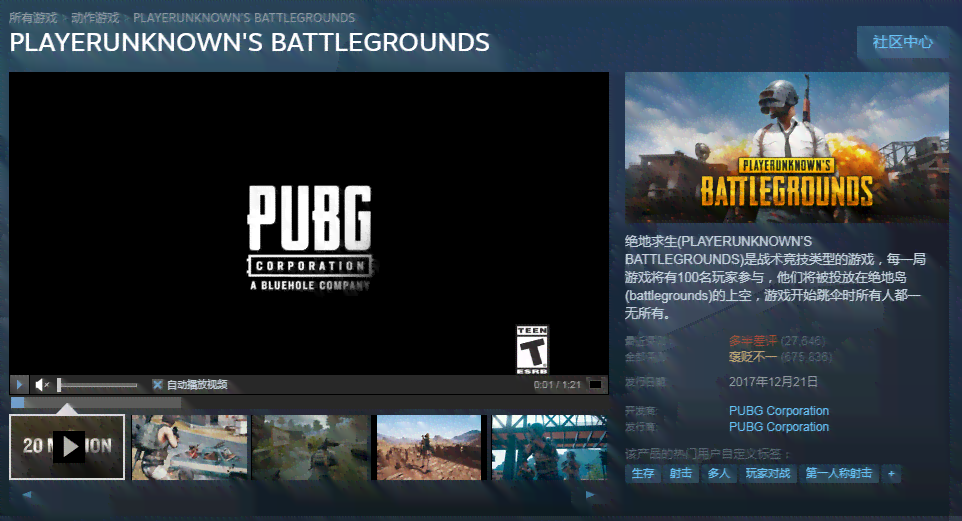Image resolution: width=962 pixels, height=521 pixels.
Task: Open the 社区中心 community hub
Action: coord(902,42)
